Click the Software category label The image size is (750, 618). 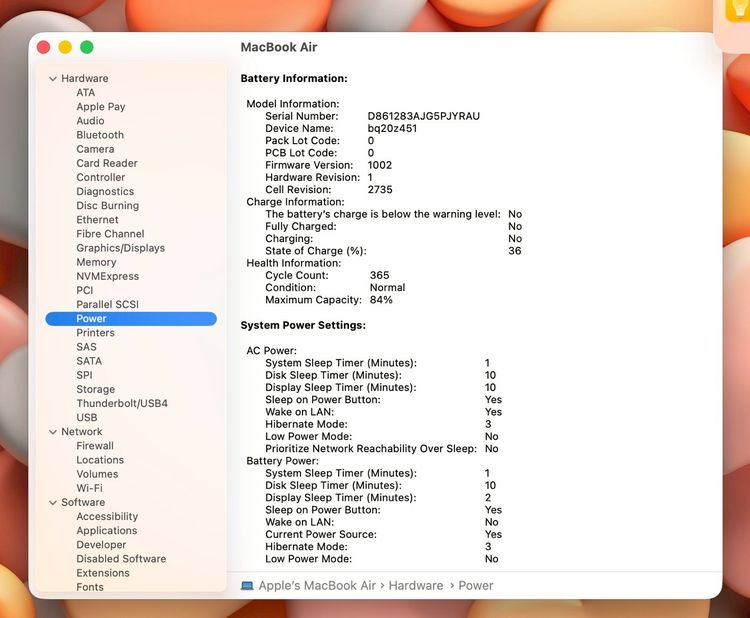(x=83, y=502)
